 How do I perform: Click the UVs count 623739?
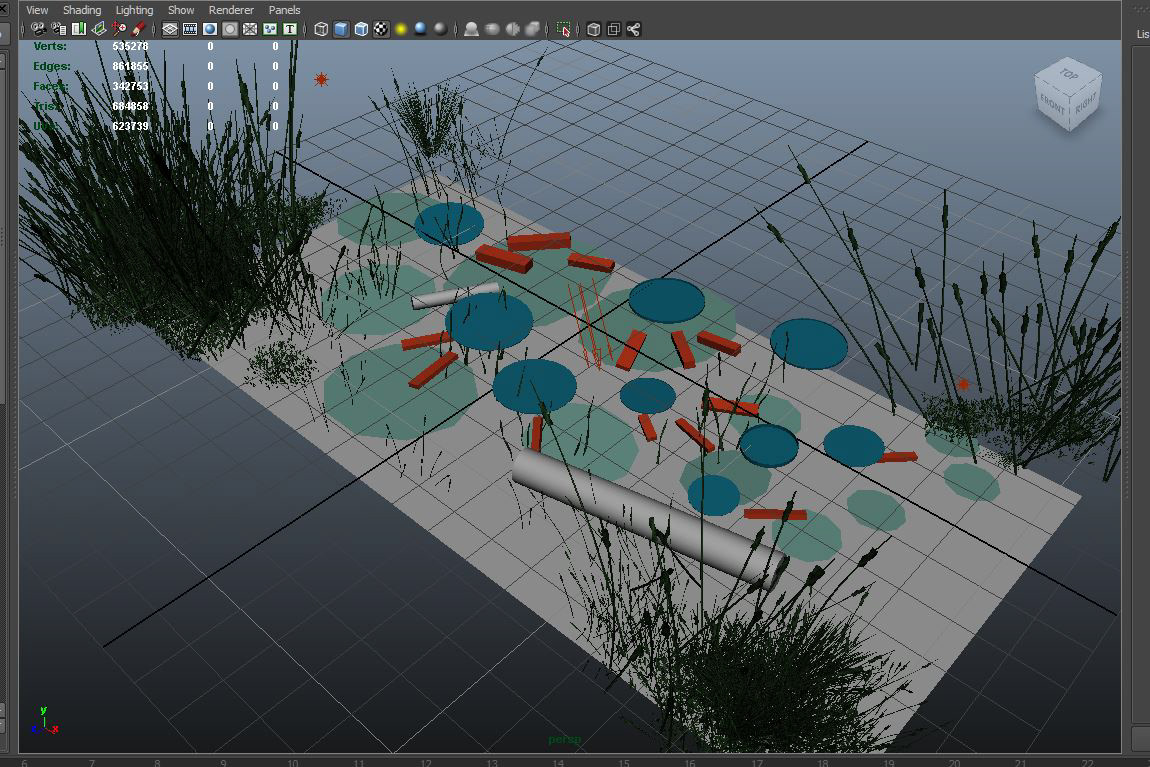[x=131, y=126]
